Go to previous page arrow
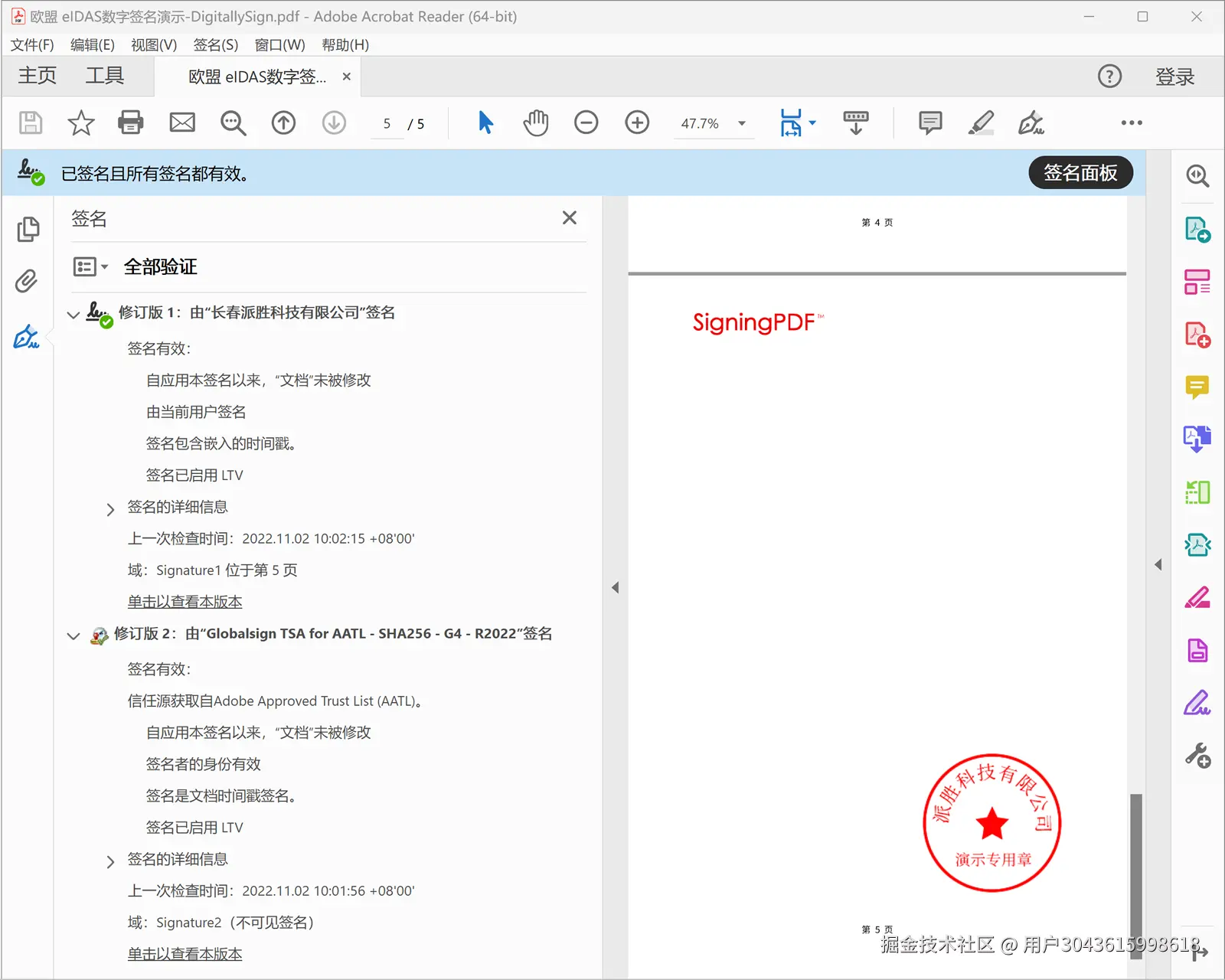Image resolution: width=1225 pixels, height=980 pixels. point(283,122)
